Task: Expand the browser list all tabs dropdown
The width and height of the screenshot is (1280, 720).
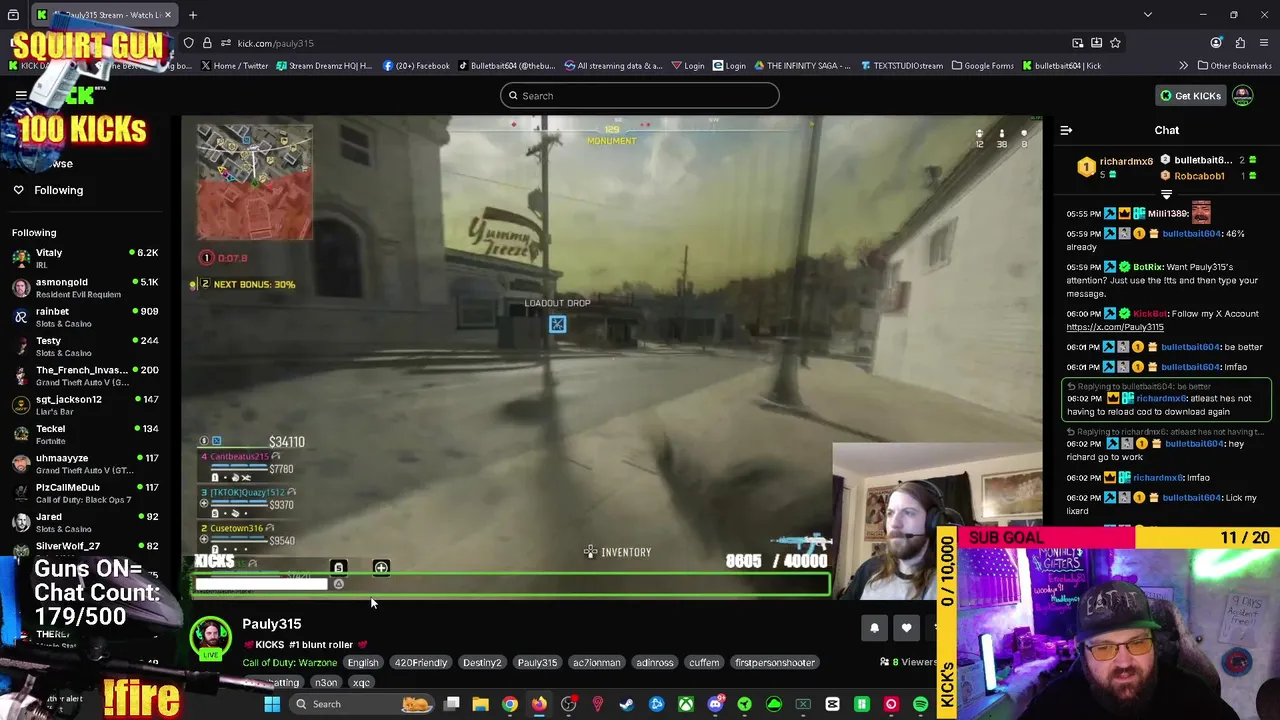Action: pos(1148,15)
